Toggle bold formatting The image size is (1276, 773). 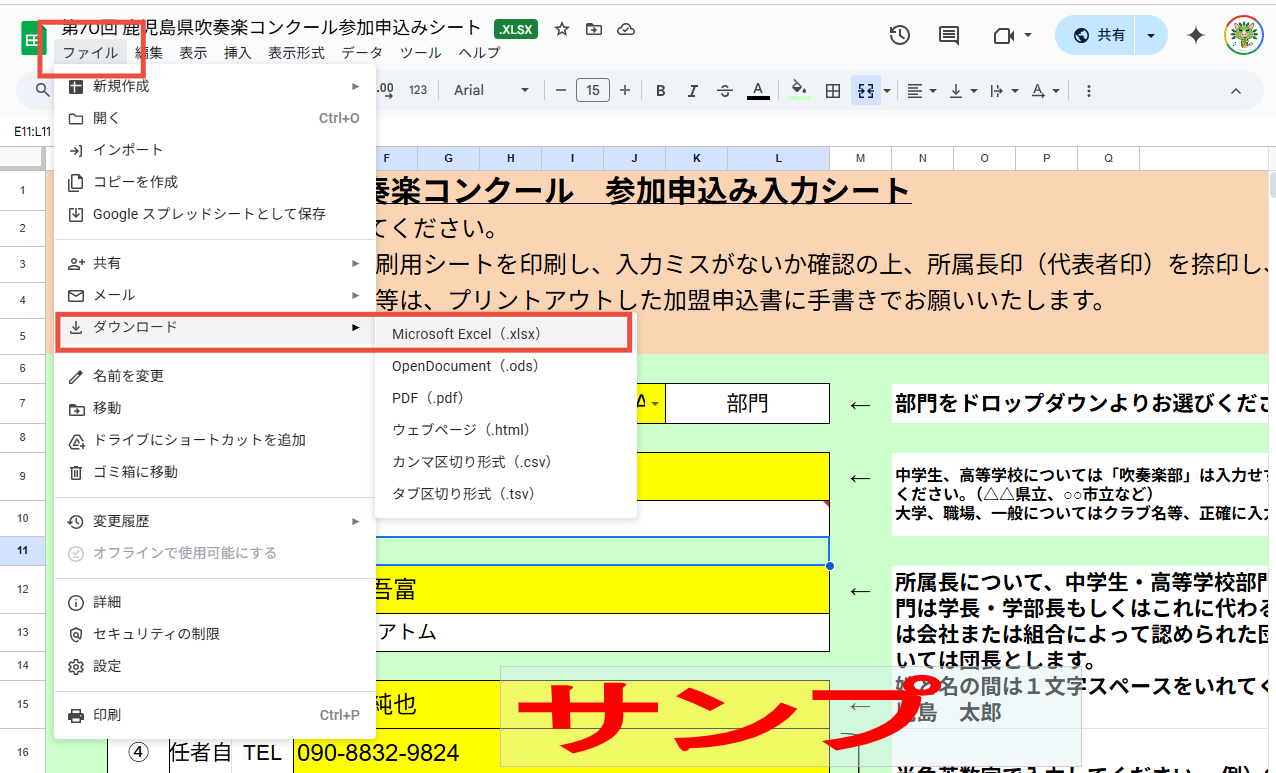pos(661,91)
